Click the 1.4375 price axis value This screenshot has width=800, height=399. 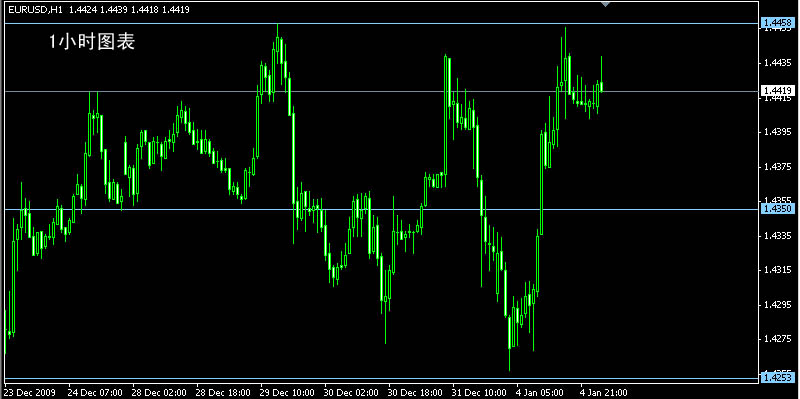[x=778, y=167]
